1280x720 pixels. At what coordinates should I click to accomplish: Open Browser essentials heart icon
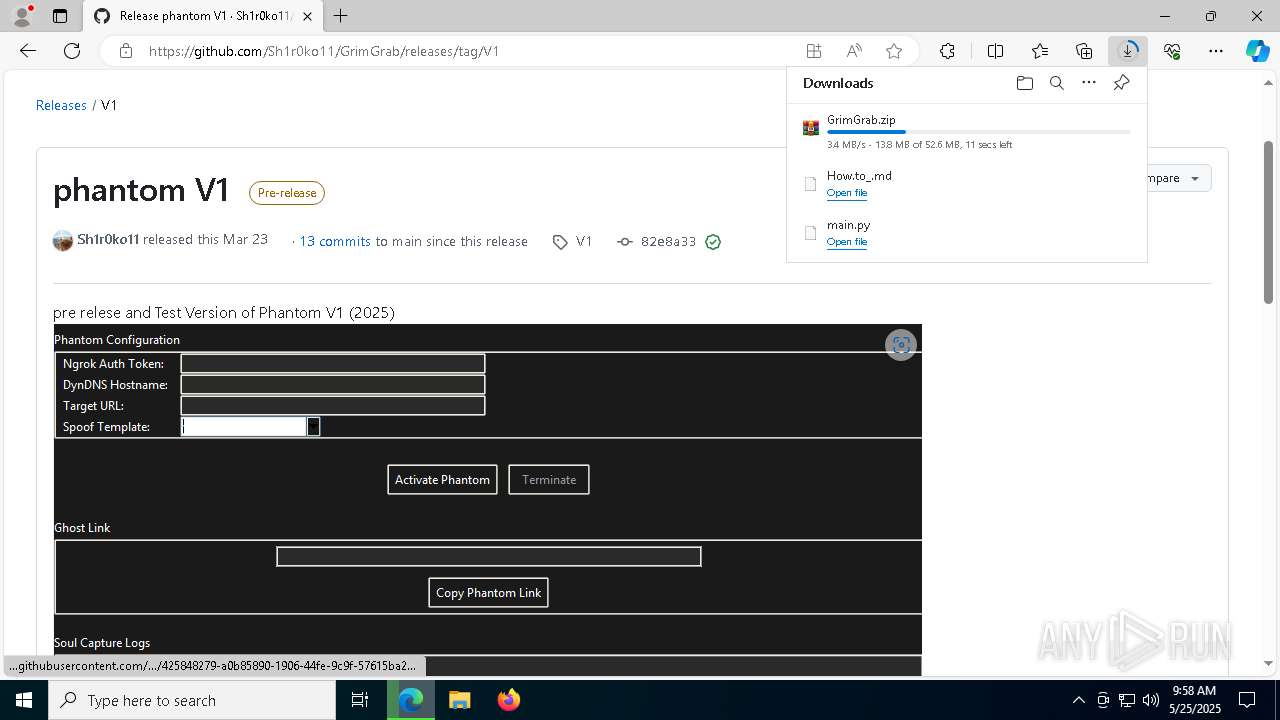point(1172,51)
